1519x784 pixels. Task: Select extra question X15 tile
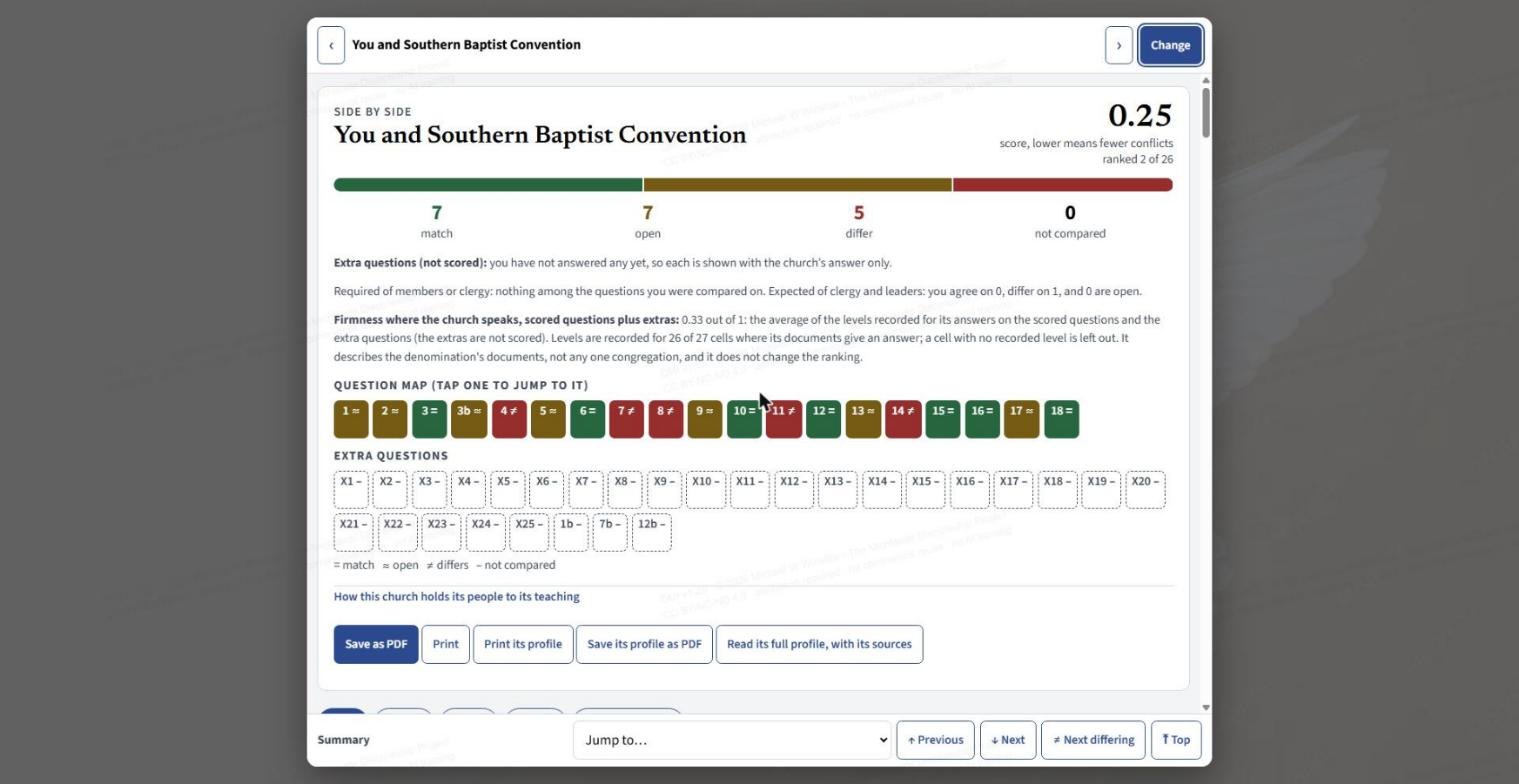click(x=926, y=490)
